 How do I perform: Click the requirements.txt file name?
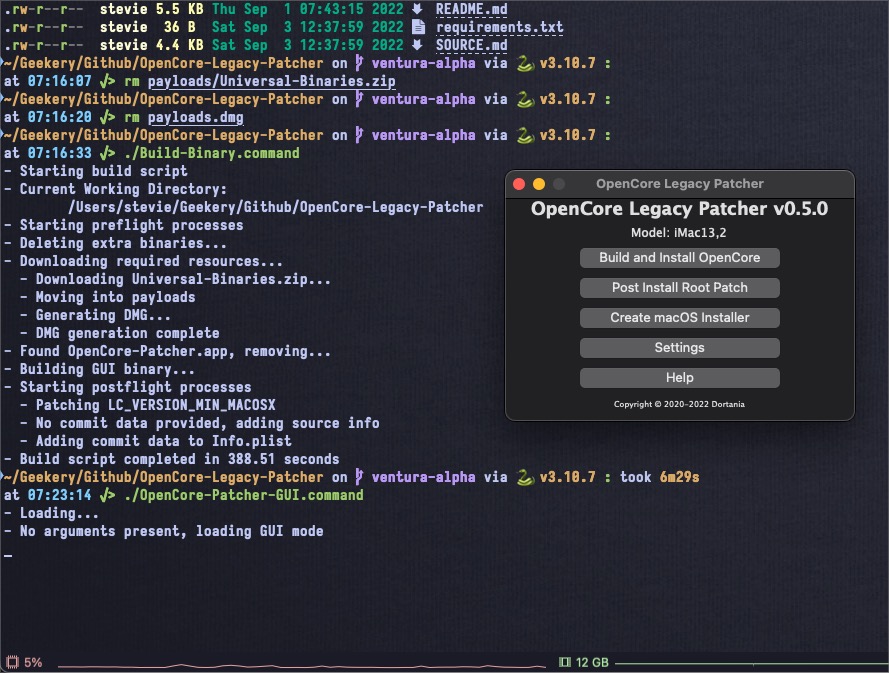click(499, 27)
